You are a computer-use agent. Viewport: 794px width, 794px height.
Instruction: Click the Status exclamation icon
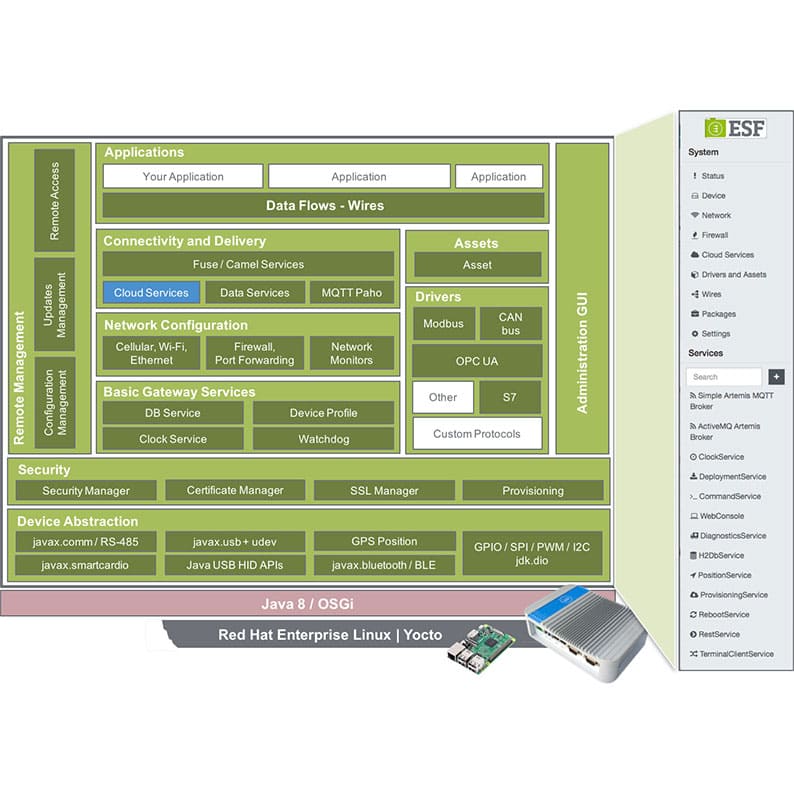pyautogui.click(x=695, y=176)
